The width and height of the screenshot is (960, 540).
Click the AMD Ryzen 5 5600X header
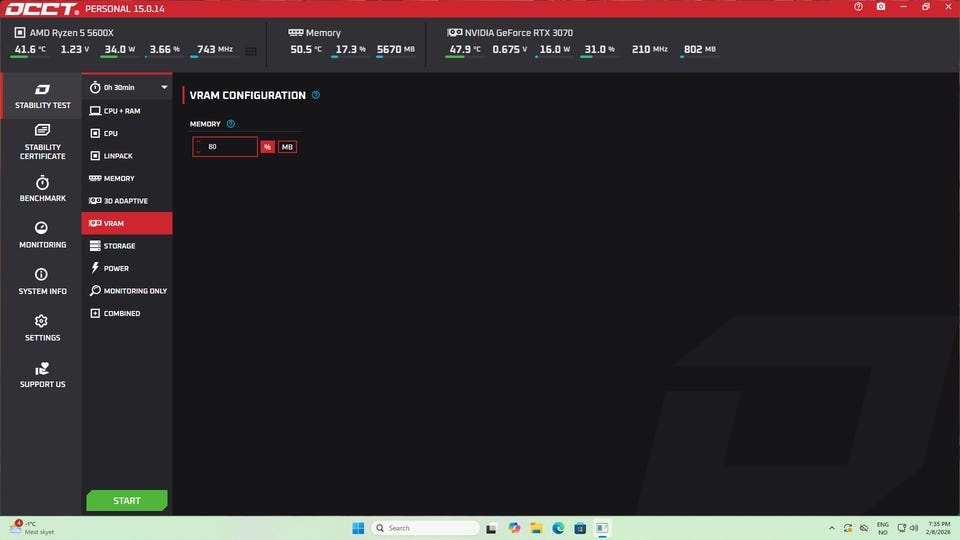(x=64, y=32)
